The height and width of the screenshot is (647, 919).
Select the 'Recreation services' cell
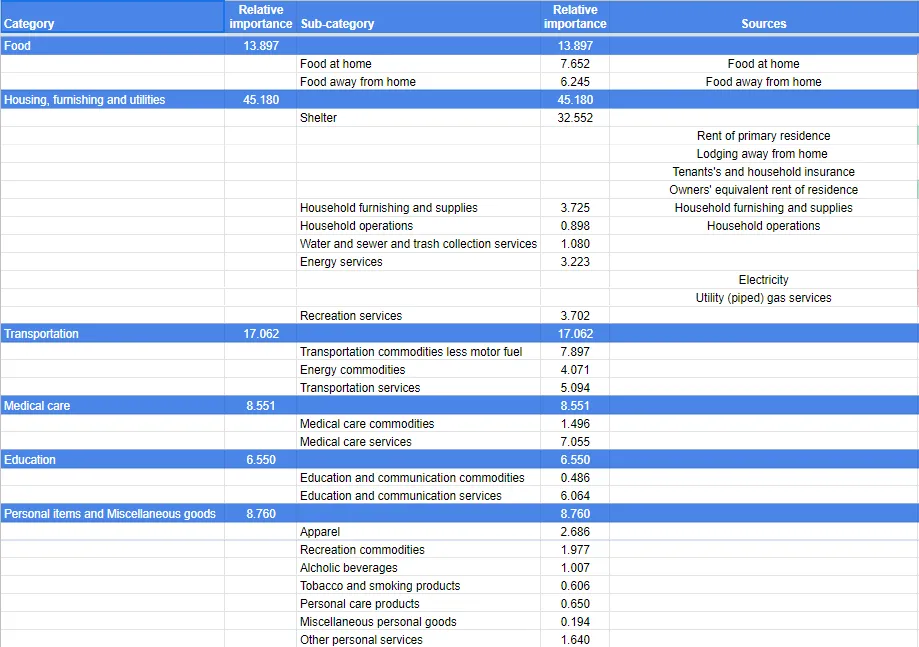418,316
